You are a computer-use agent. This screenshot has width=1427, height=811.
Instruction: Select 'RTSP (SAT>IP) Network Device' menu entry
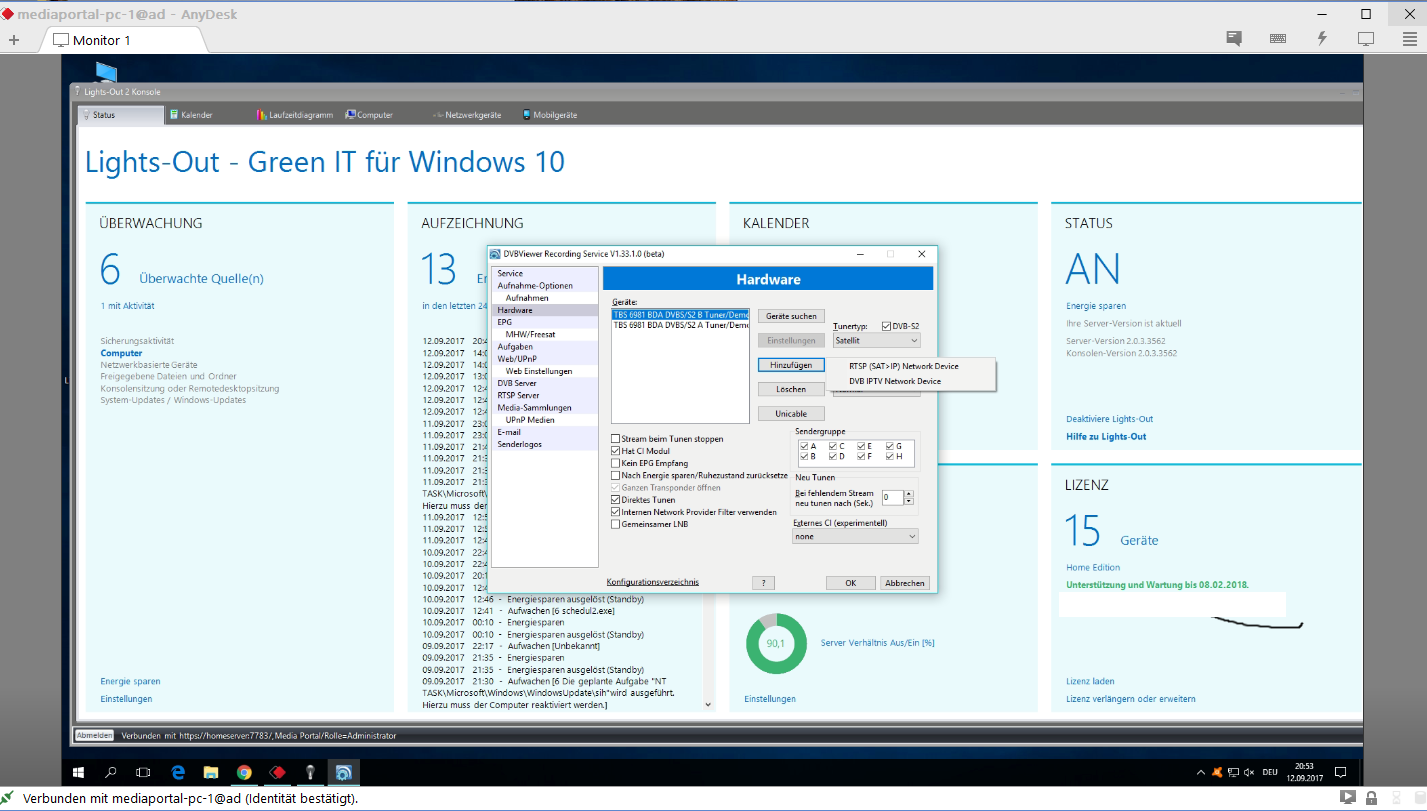(x=903, y=366)
